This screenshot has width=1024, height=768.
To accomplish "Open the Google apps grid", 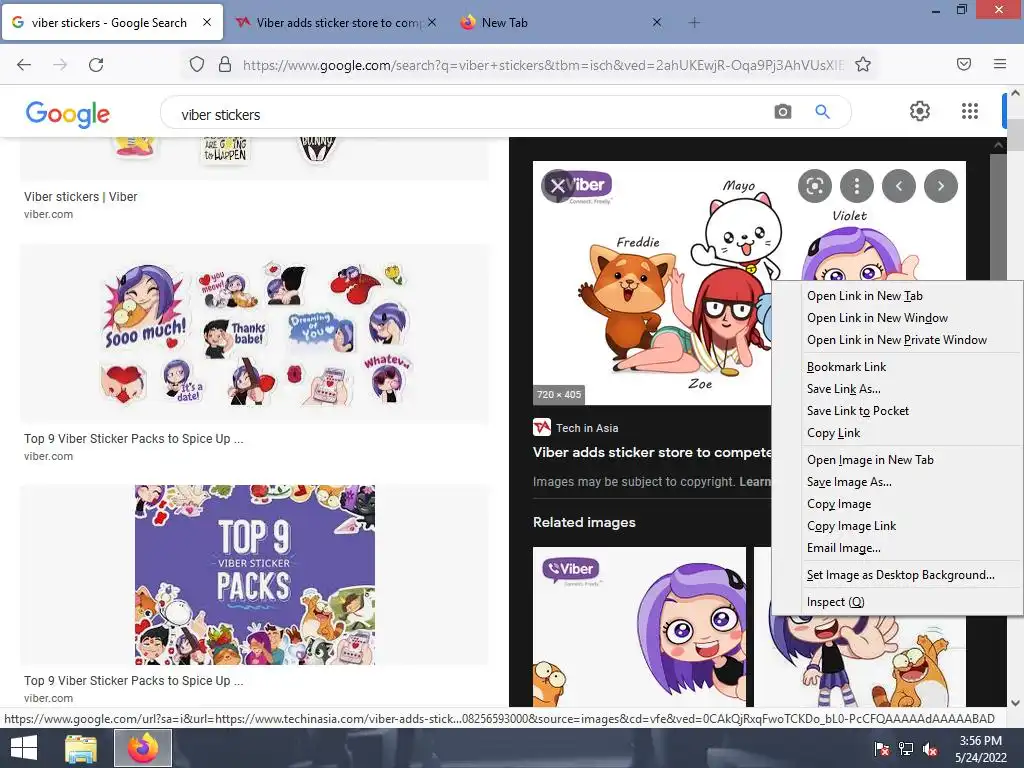I will (970, 111).
